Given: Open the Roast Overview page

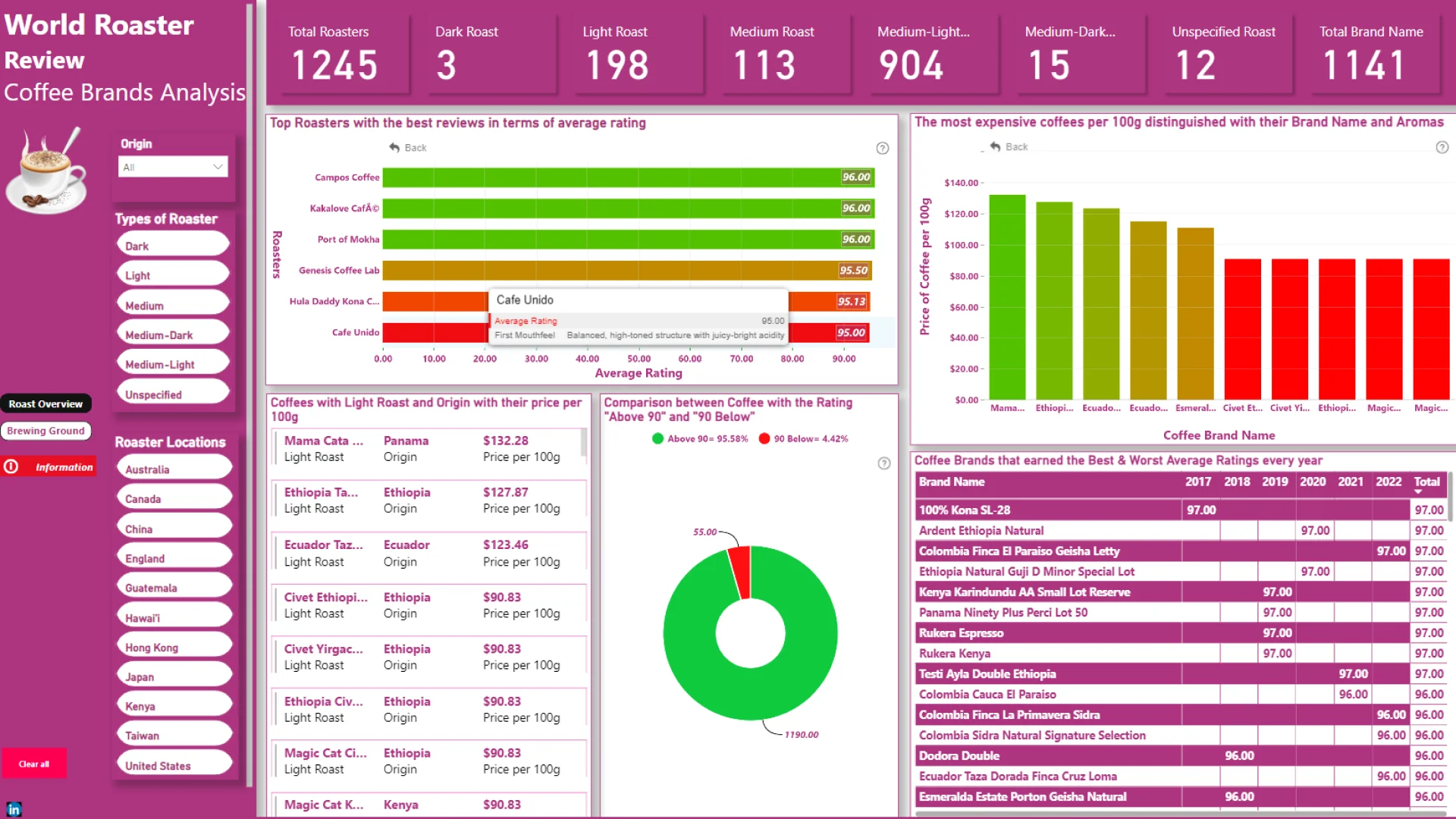Looking at the screenshot, I should (45, 403).
